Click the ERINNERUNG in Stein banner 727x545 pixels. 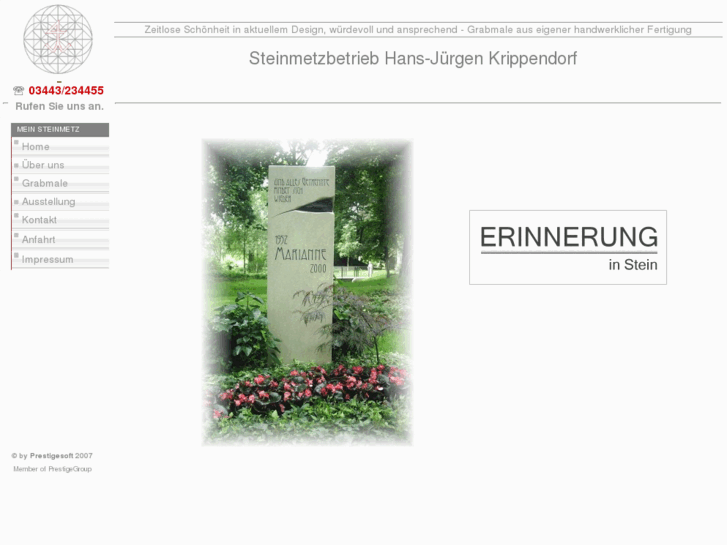pos(568,247)
